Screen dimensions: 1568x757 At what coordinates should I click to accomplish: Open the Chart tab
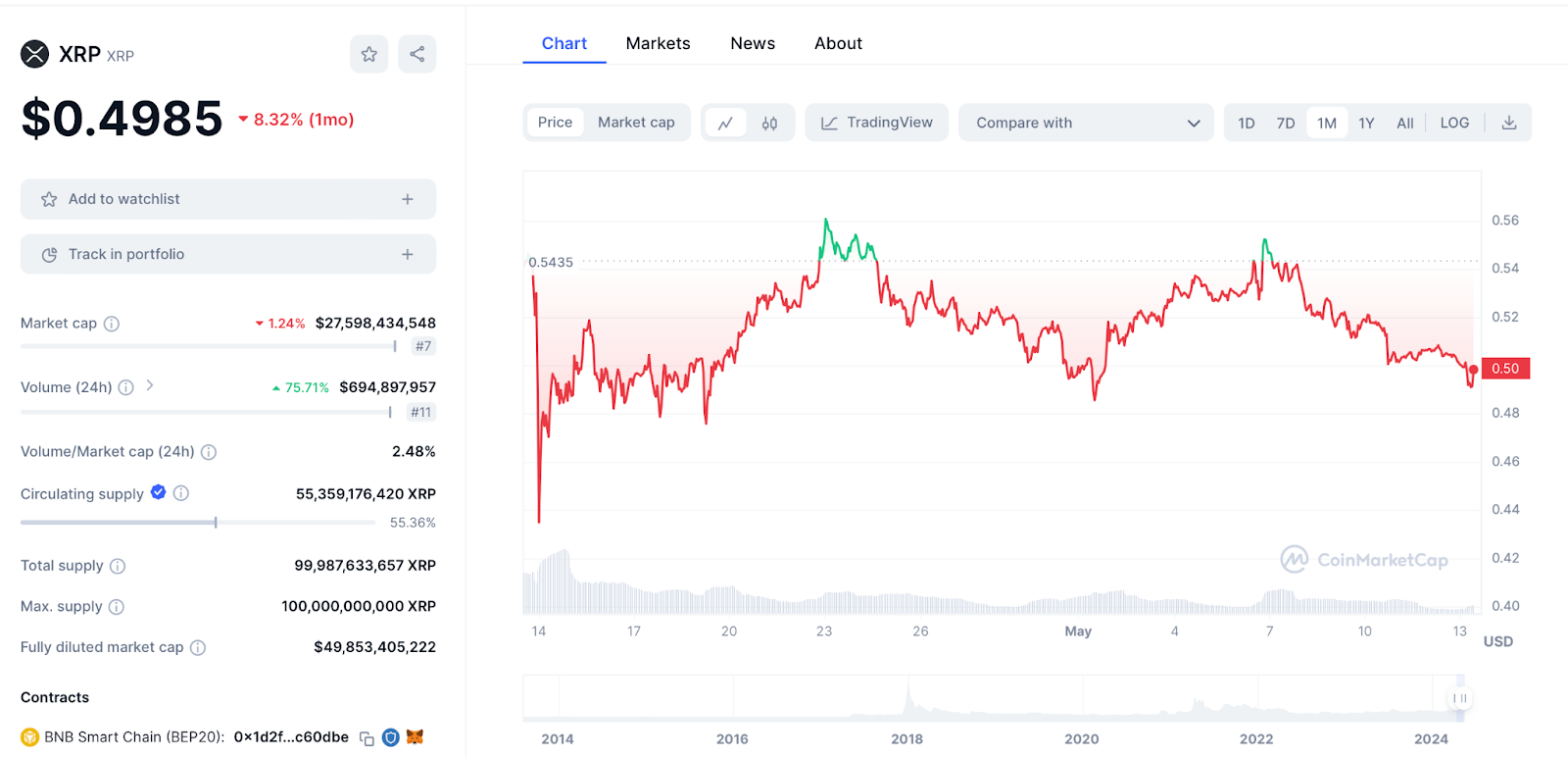click(564, 43)
